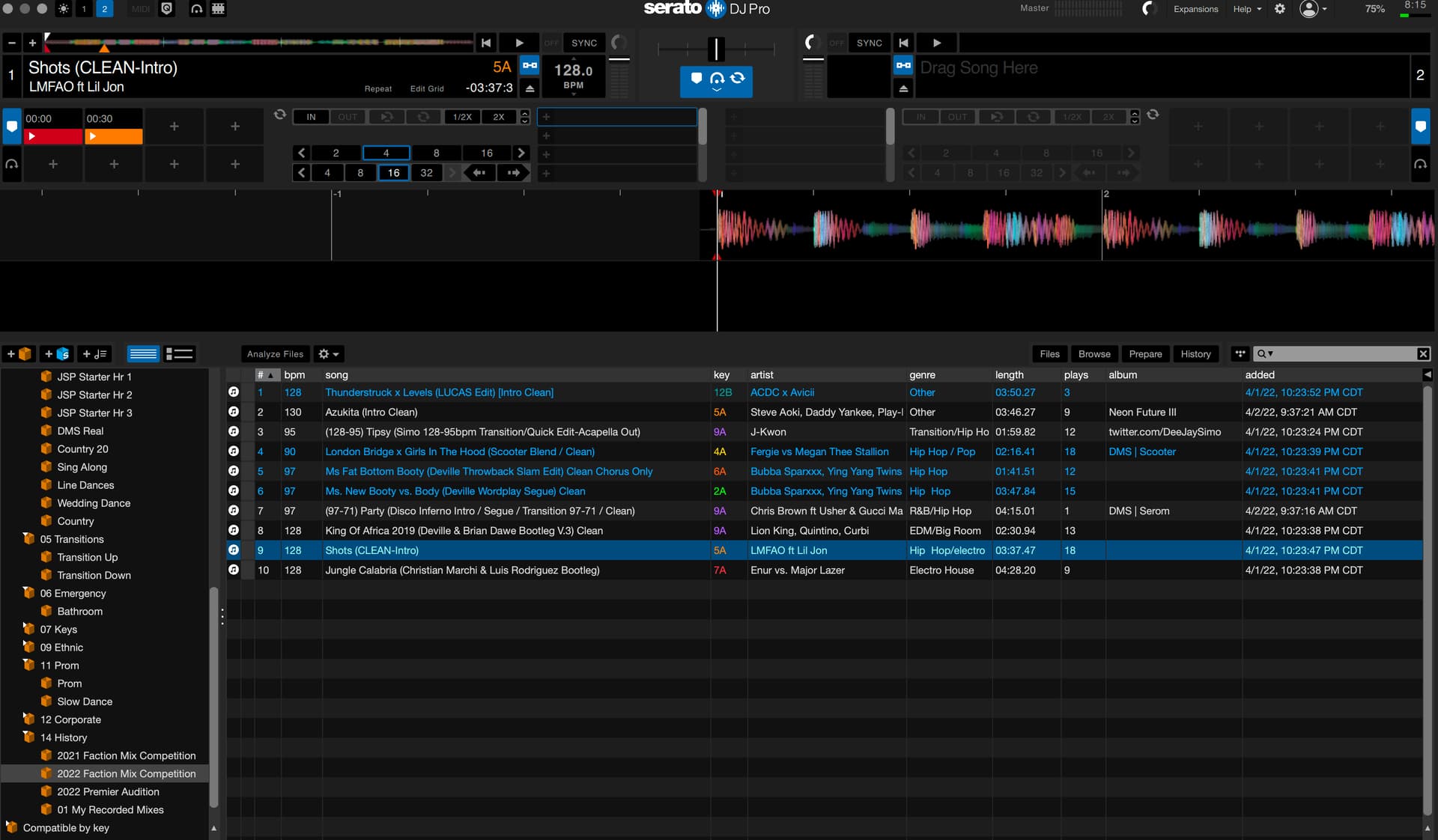Open analyze settings gear dropdown

tap(328, 354)
